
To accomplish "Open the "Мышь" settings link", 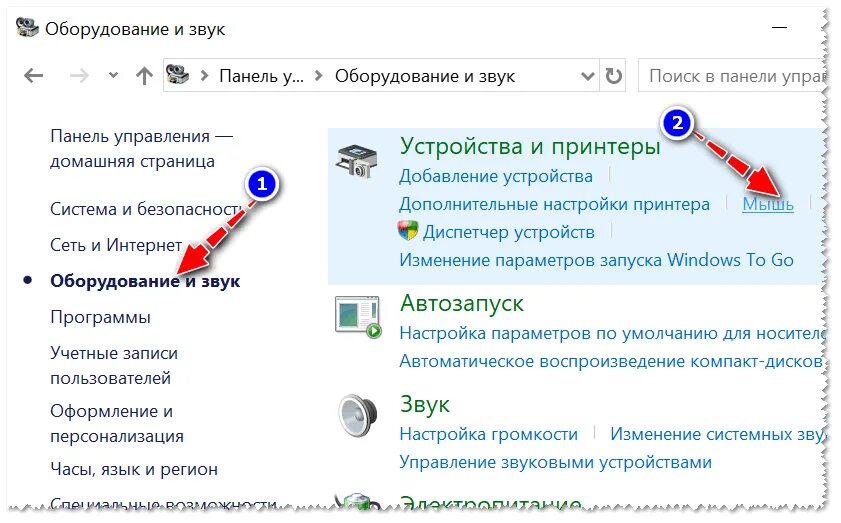I will [768, 204].
